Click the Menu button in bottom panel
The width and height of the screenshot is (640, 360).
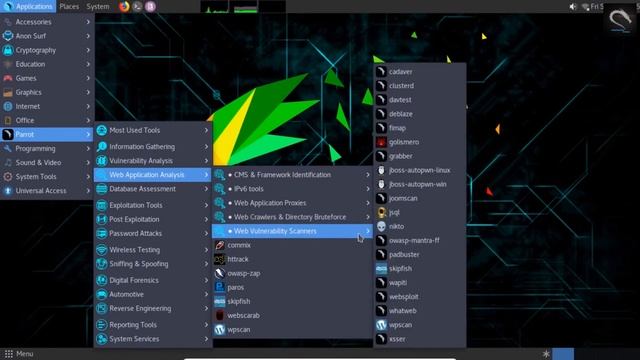tap(18, 354)
